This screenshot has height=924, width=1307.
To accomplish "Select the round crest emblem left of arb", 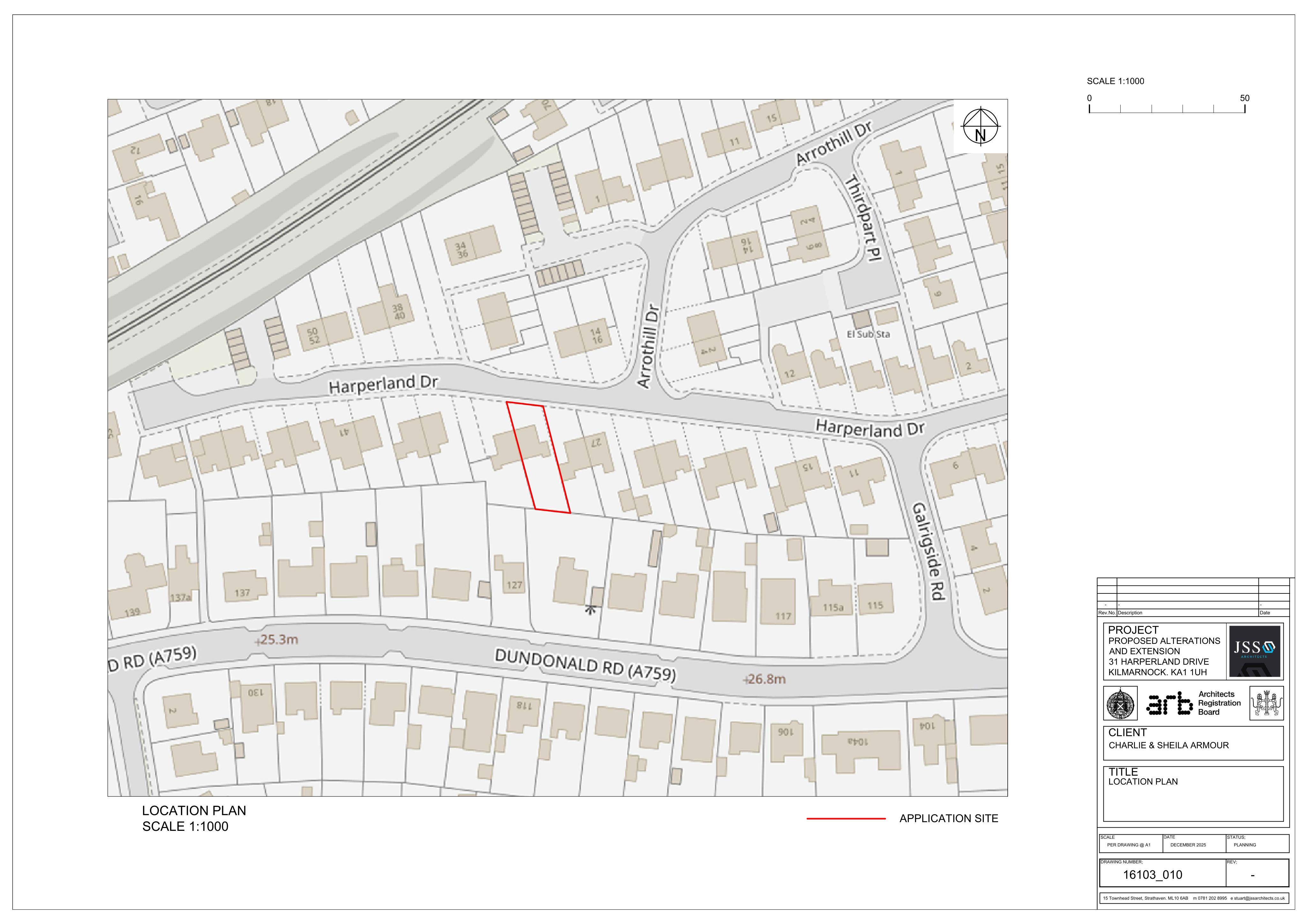I will 1120,703.
